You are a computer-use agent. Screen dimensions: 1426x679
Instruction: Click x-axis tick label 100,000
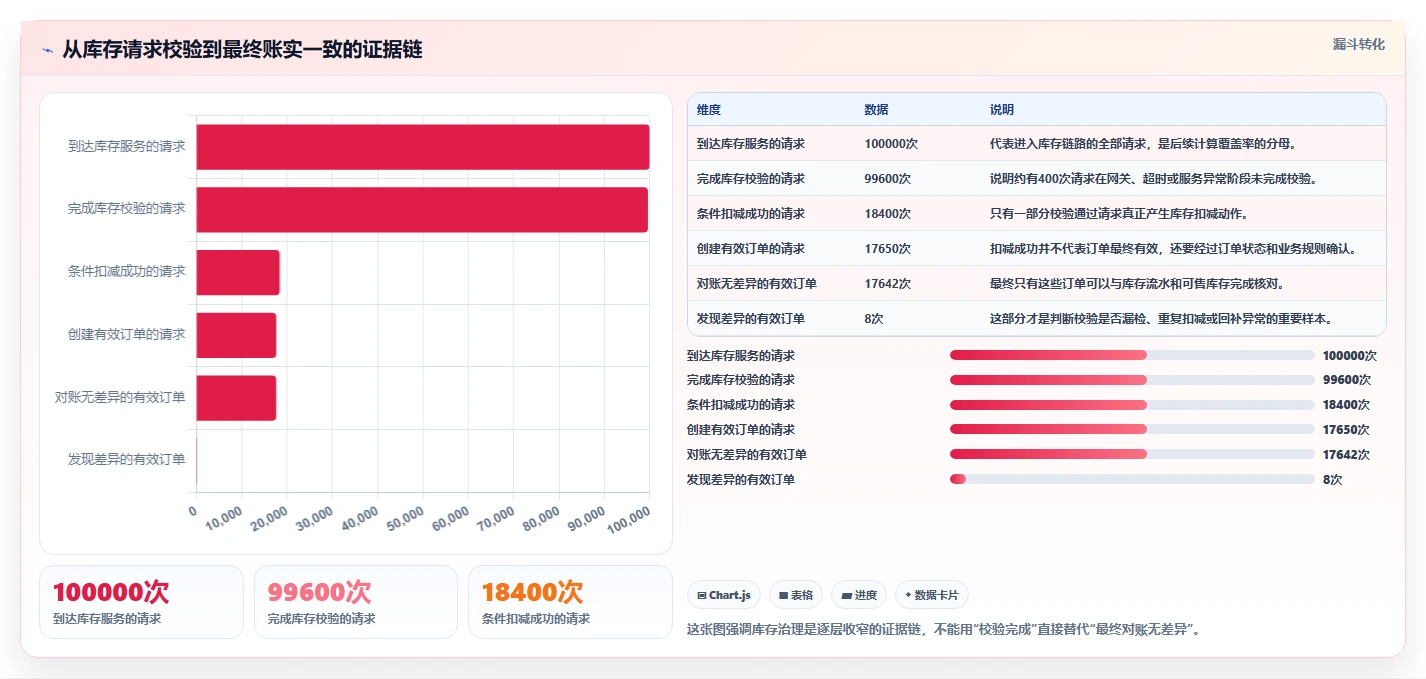[x=629, y=518]
